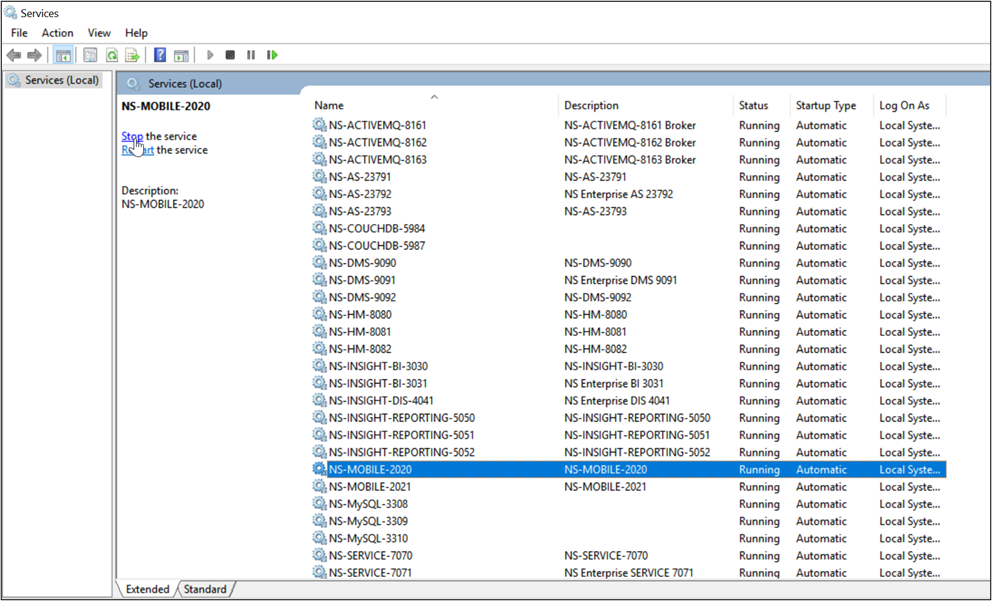Open the Action menu
The image size is (992, 601).
[x=57, y=33]
